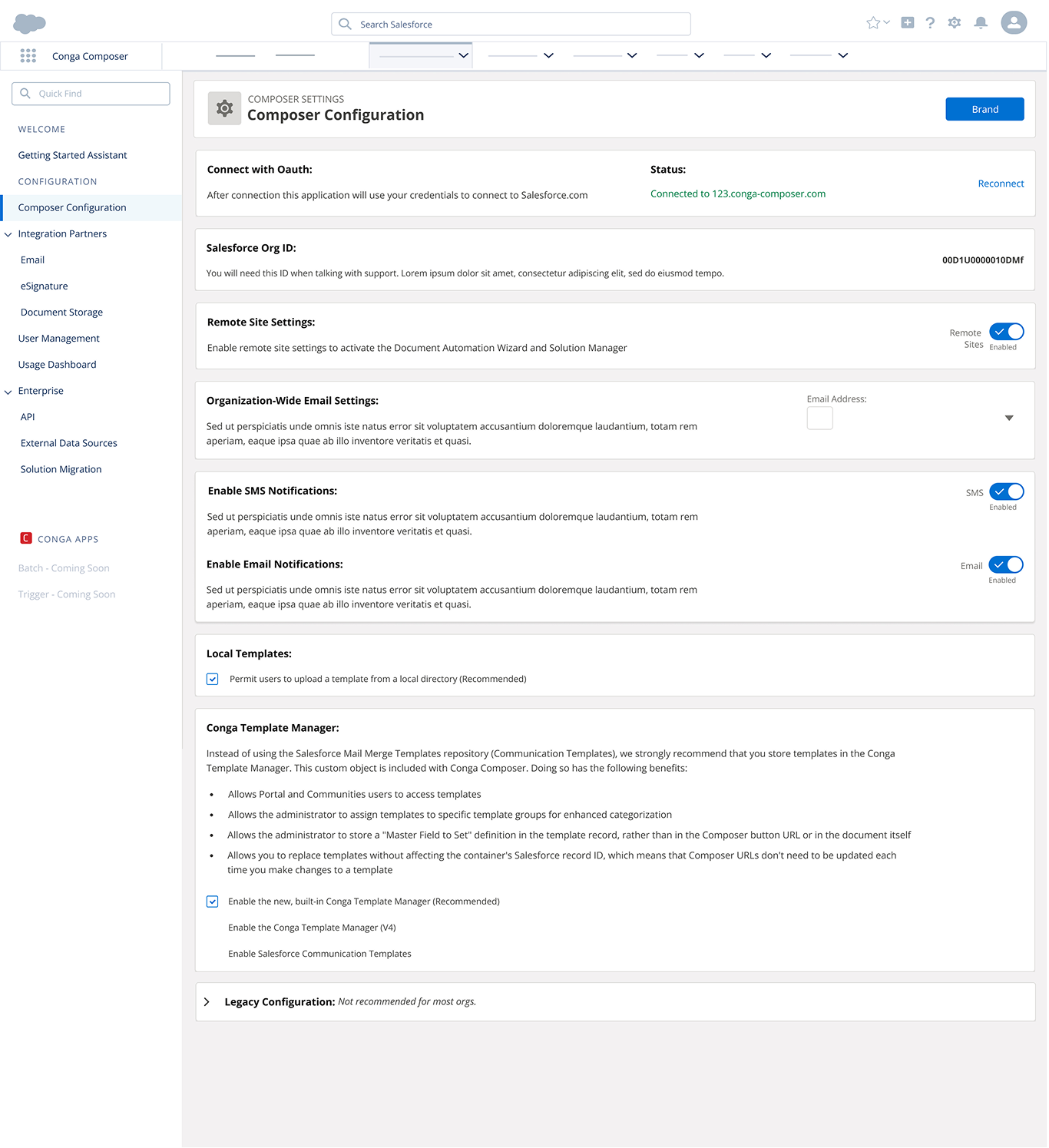Click the Favorites star icon

[873, 23]
